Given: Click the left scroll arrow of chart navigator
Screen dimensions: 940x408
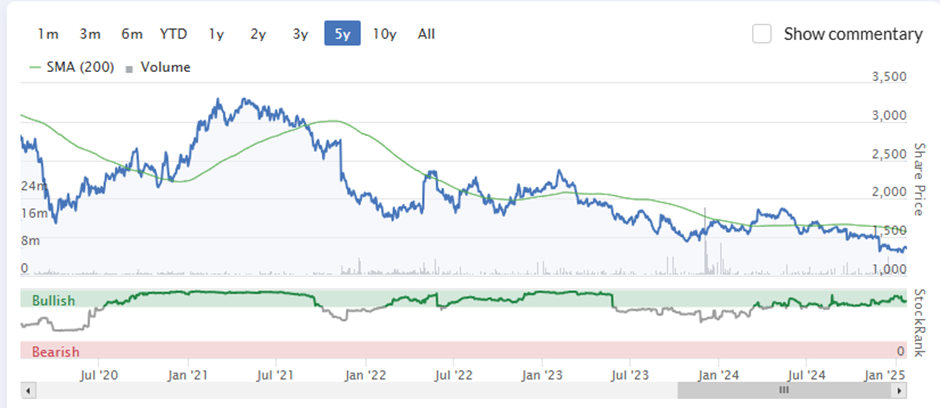Looking at the screenshot, I should coord(27,391).
